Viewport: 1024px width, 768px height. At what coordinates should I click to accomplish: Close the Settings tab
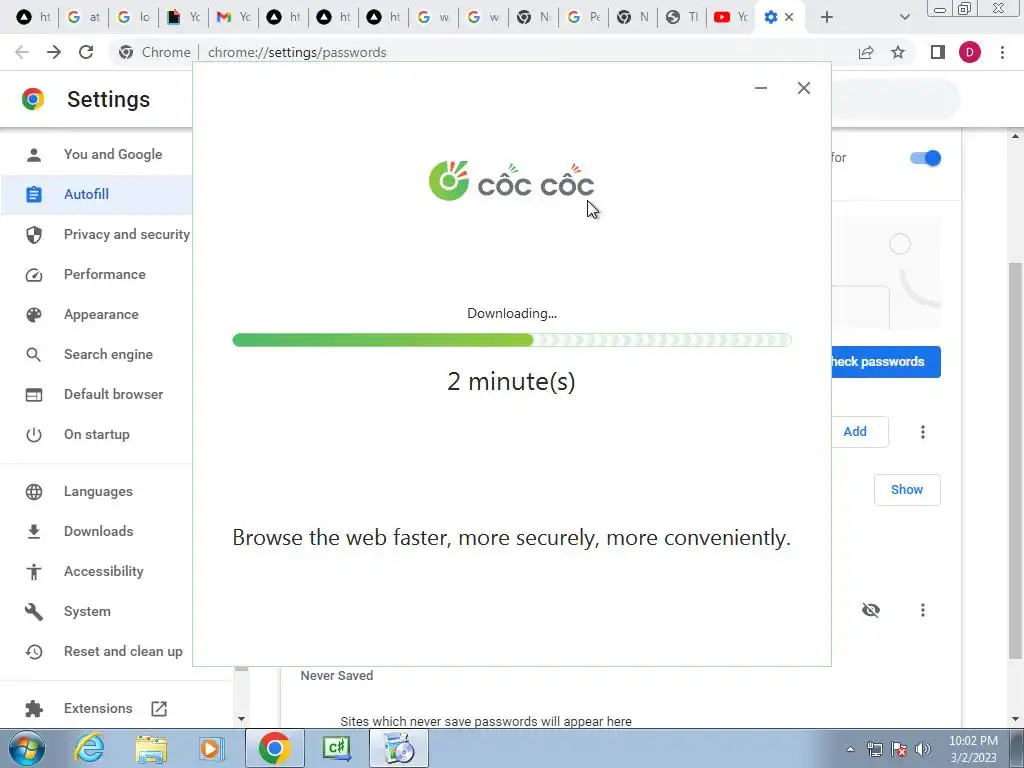click(789, 17)
